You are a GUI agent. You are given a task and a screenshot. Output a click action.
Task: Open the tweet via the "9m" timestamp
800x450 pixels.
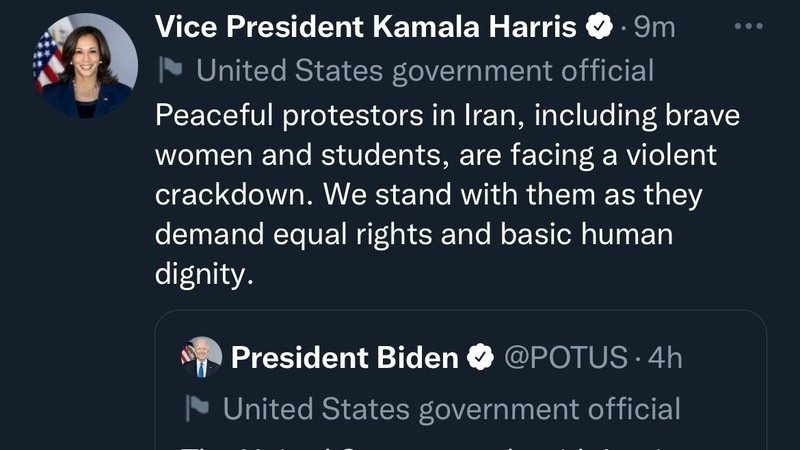point(655,28)
